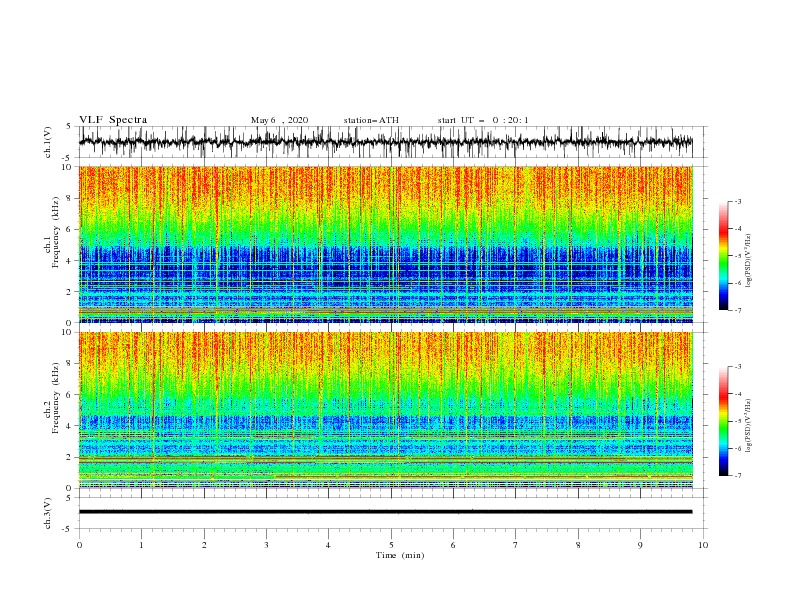Click the ch.2 colorbar "log(PSD)(V²/Hz)" label

click(x=749, y=426)
